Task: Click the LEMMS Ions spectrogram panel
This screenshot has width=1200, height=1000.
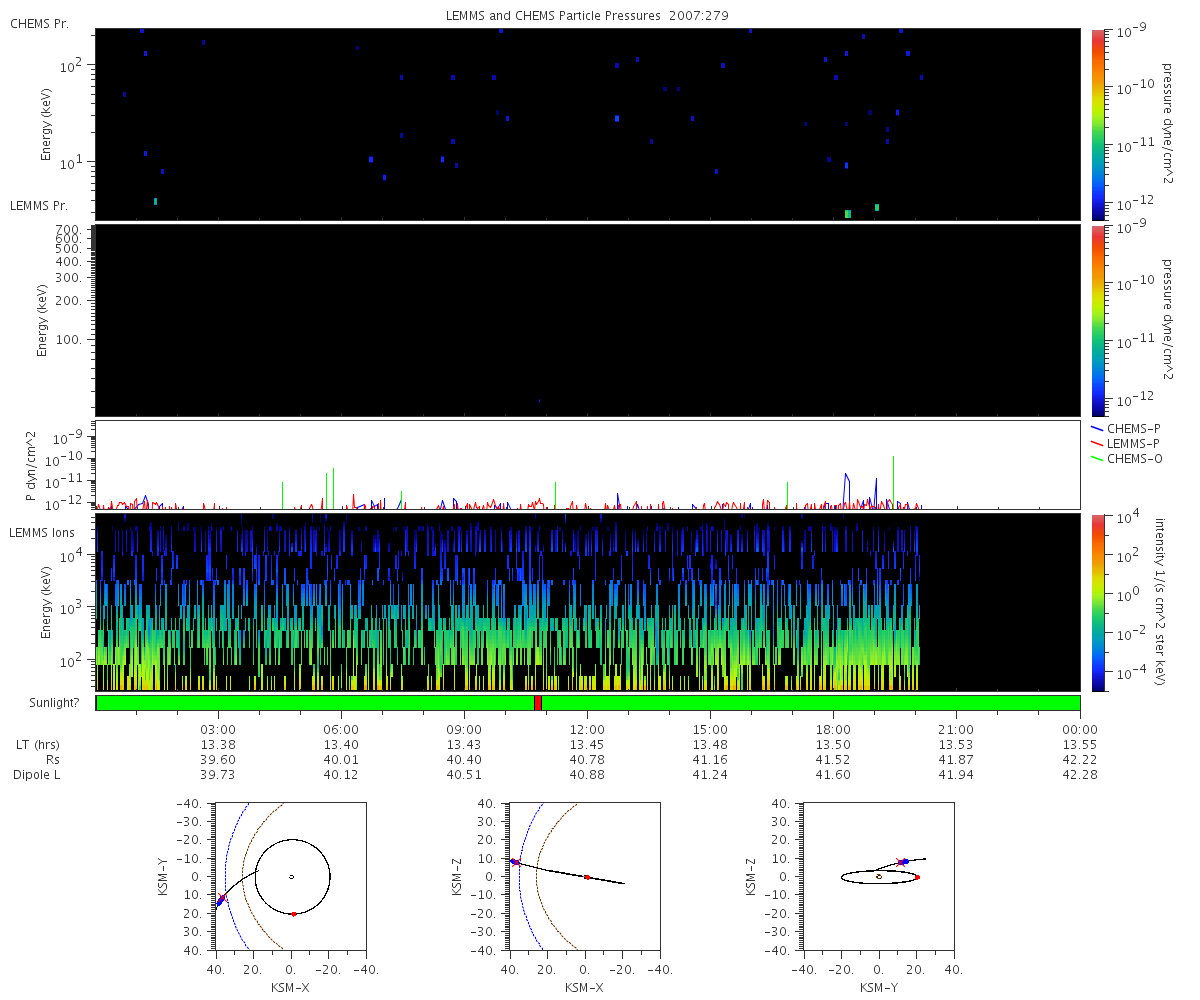Action: point(588,602)
